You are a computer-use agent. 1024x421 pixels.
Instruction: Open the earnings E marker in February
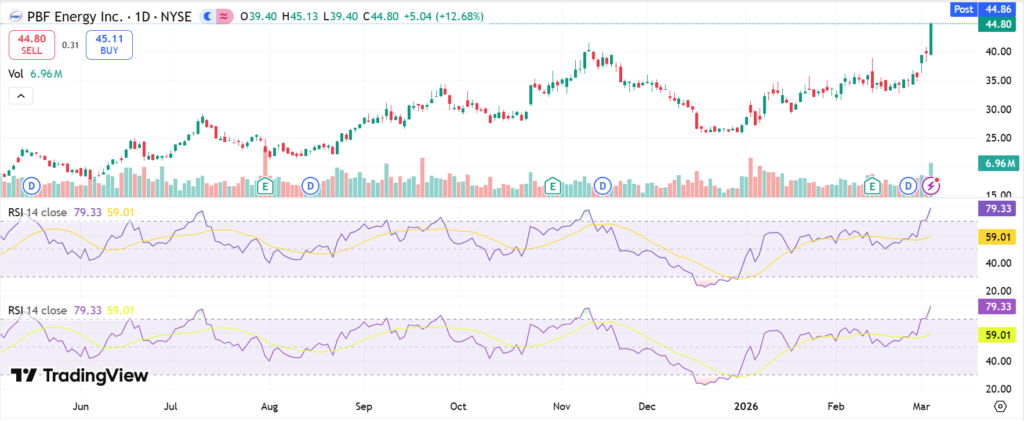tap(871, 186)
